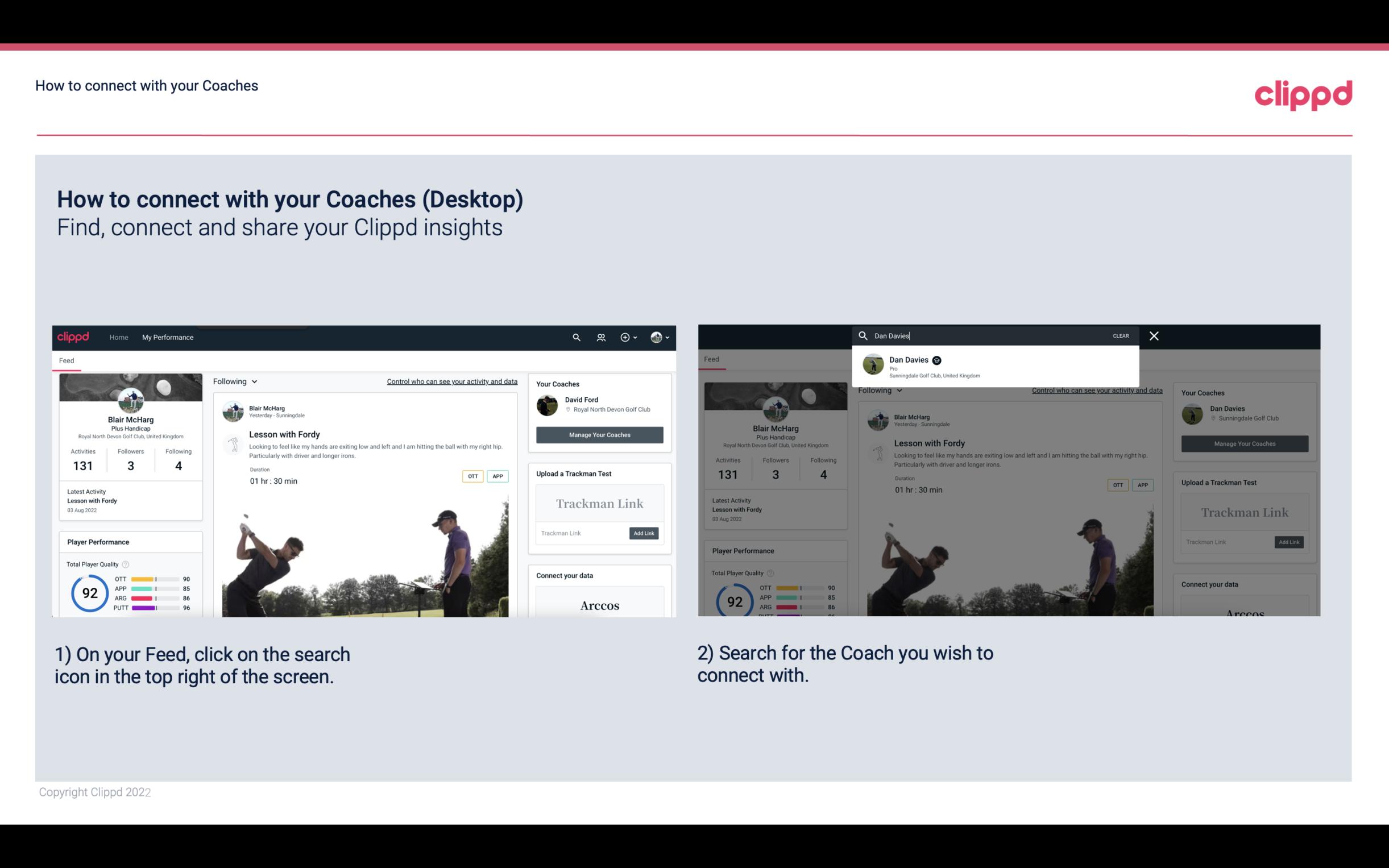Toggle the Following dropdown on feed
Image resolution: width=1389 pixels, height=868 pixels.
pos(236,381)
